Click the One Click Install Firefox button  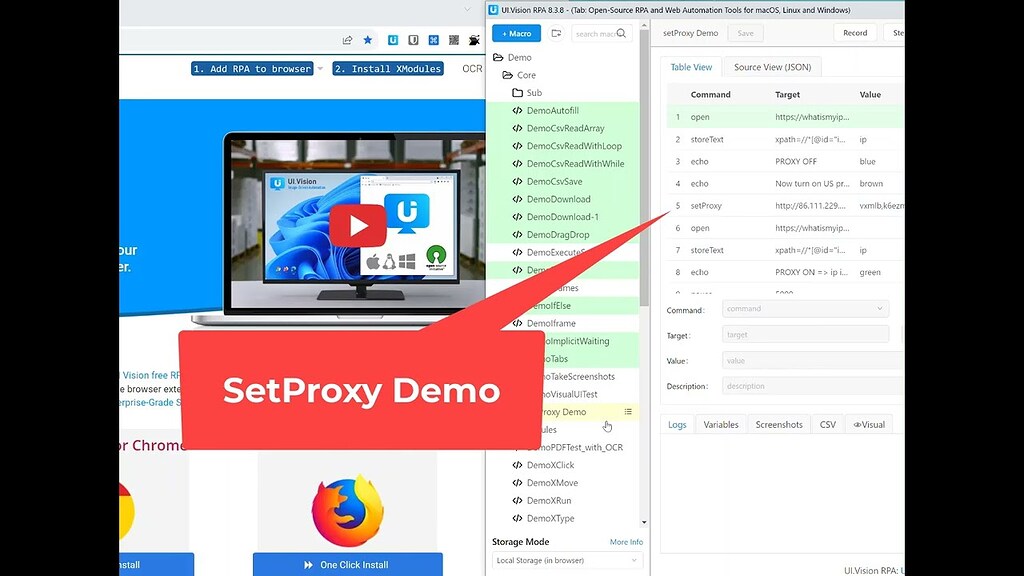click(x=347, y=563)
